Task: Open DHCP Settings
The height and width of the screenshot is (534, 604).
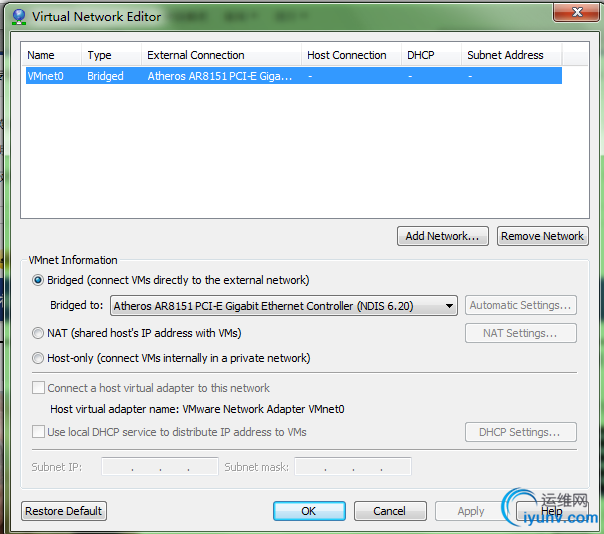Action: pos(521,432)
